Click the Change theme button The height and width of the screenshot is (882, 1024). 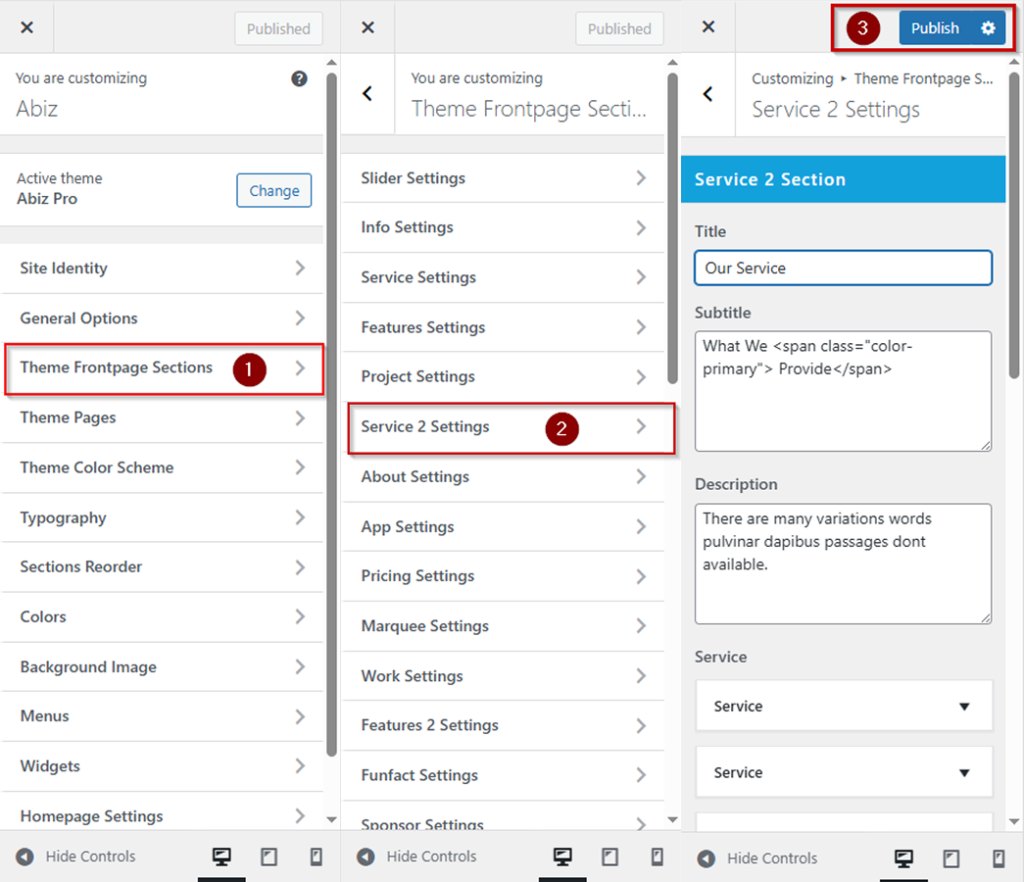point(274,190)
